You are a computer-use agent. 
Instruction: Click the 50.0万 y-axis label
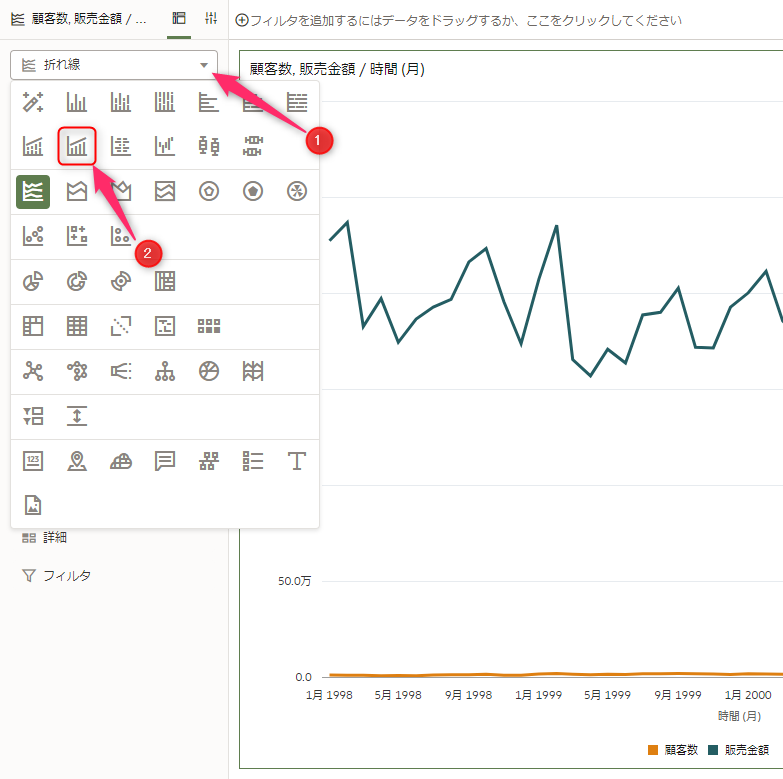pyautogui.click(x=295, y=581)
